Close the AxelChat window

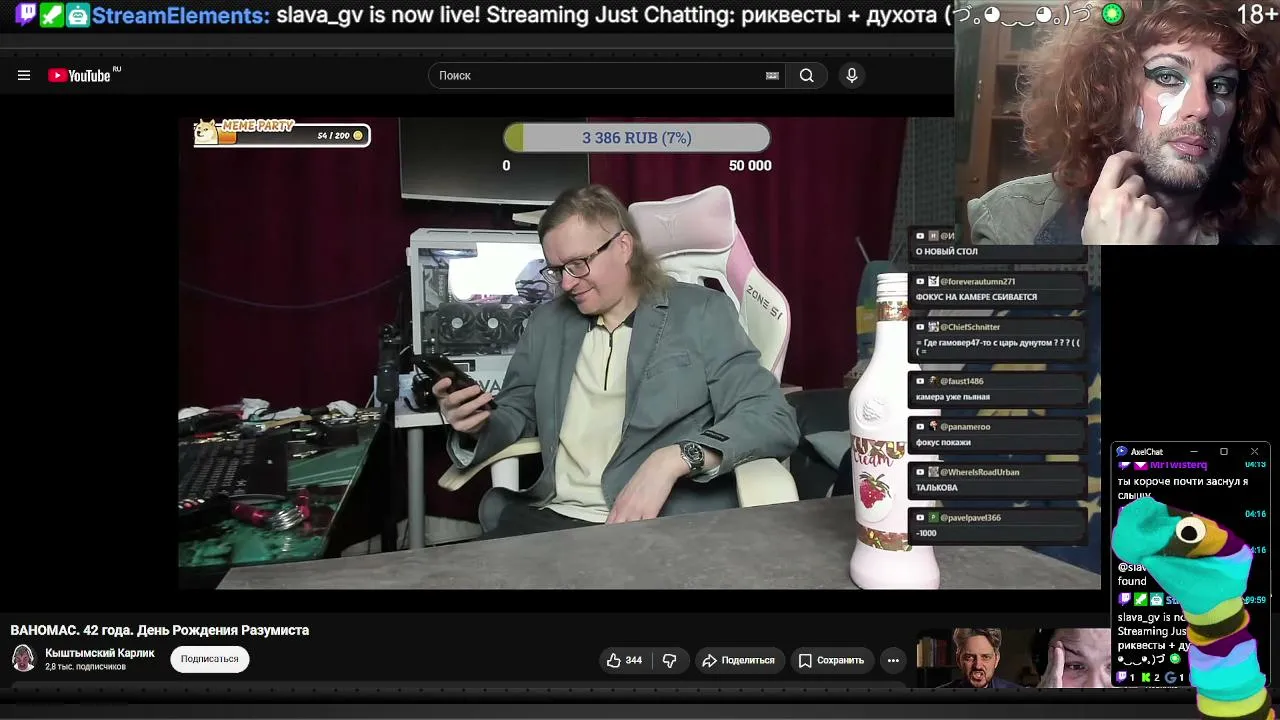[1254, 452]
